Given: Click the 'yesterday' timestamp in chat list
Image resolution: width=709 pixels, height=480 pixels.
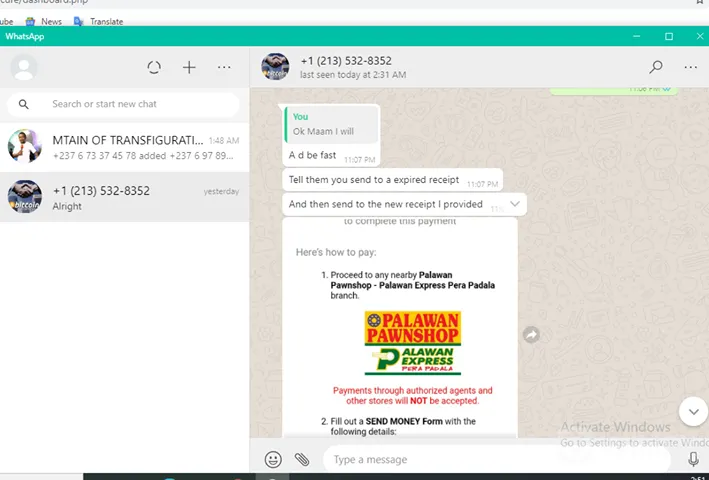Looking at the screenshot, I should (x=221, y=191).
